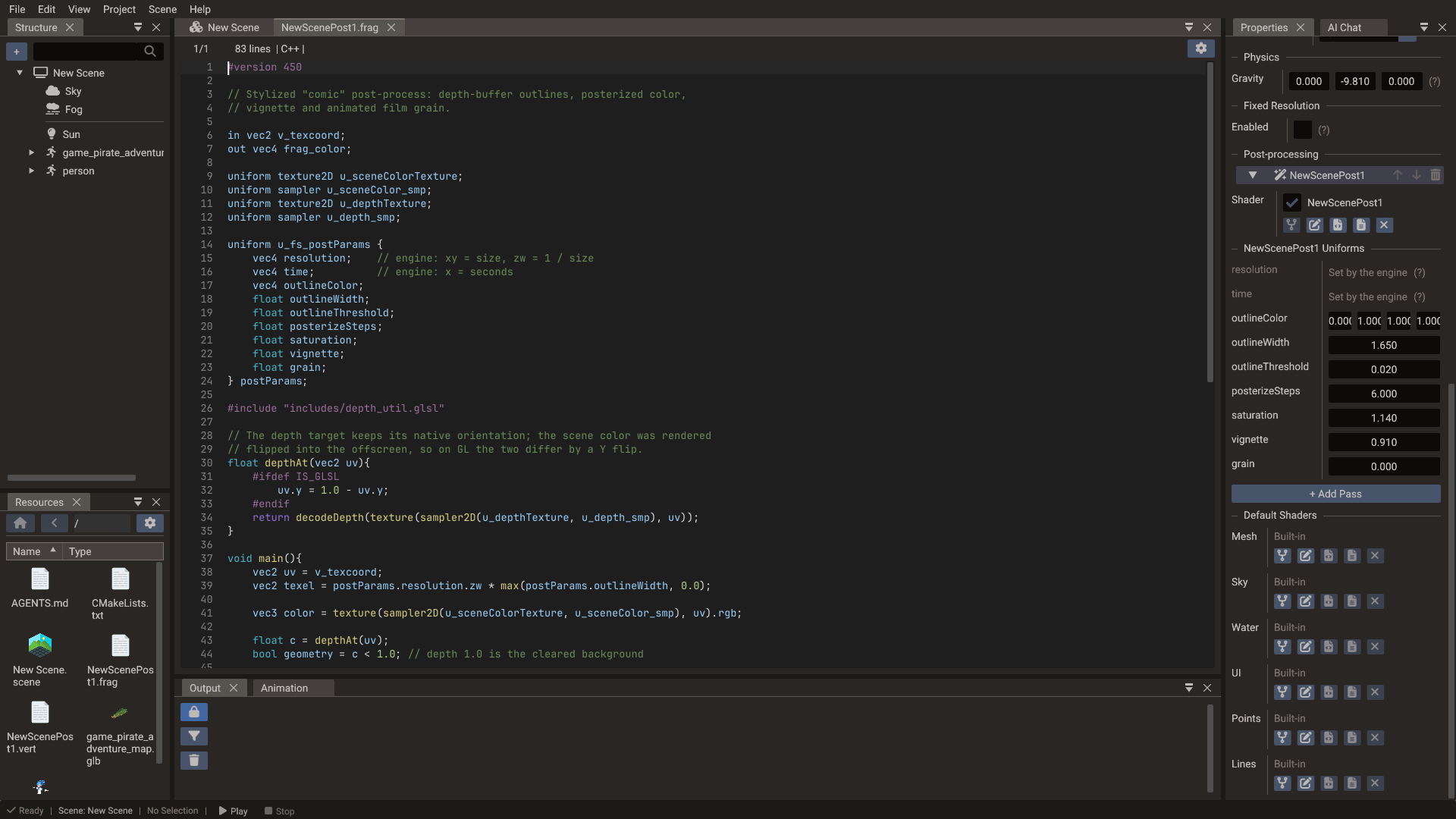Click the search magnifier in Structure panel

tap(150, 52)
